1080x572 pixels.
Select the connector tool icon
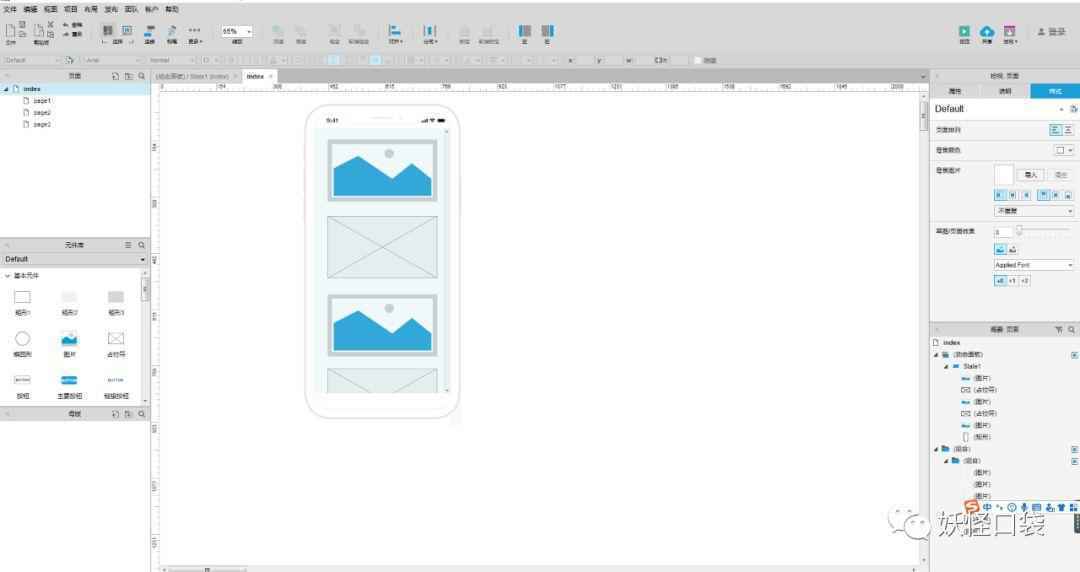[x=149, y=31]
